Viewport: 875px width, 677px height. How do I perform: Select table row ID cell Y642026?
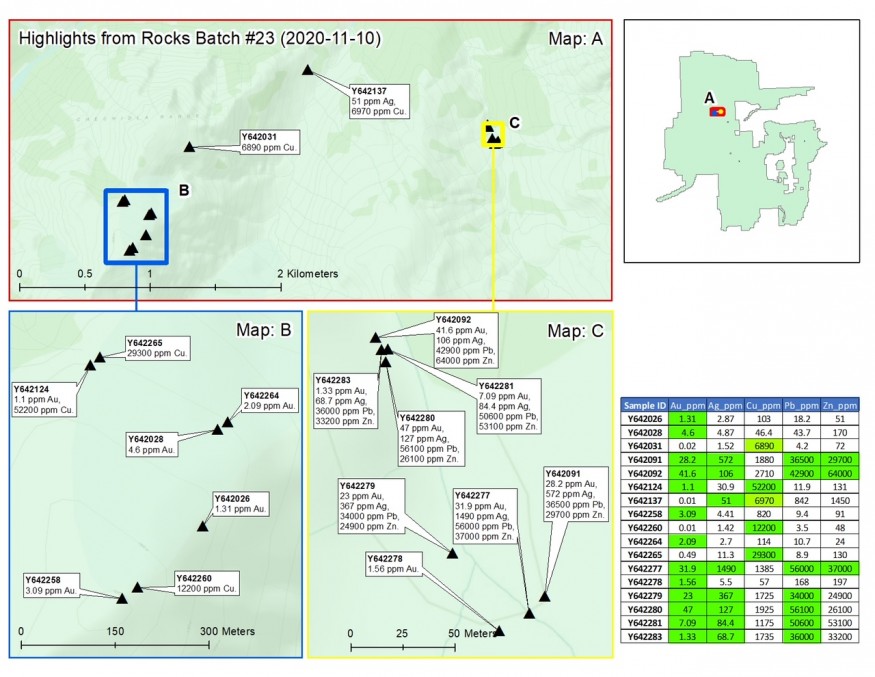point(645,419)
